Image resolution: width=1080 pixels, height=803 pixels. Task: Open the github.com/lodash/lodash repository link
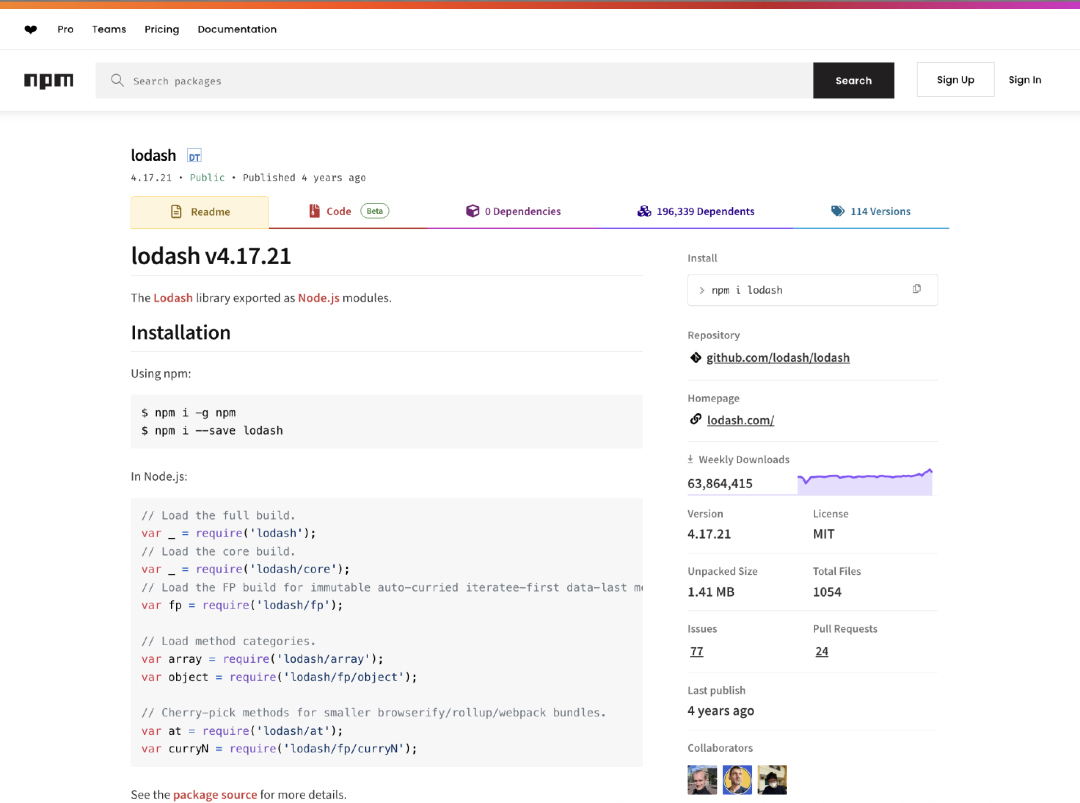[778, 357]
